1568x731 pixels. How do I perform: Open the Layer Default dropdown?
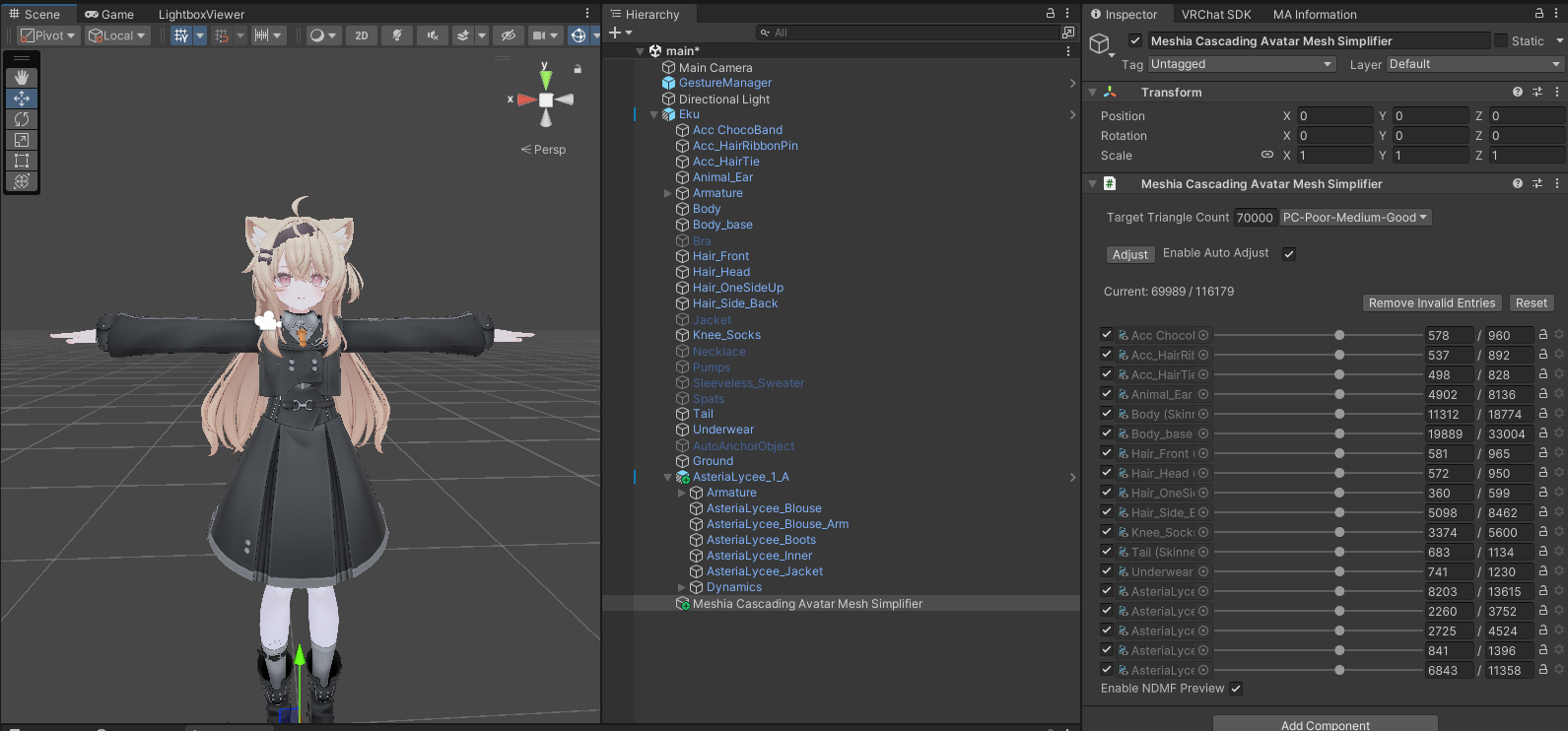[x=1474, y=64]
